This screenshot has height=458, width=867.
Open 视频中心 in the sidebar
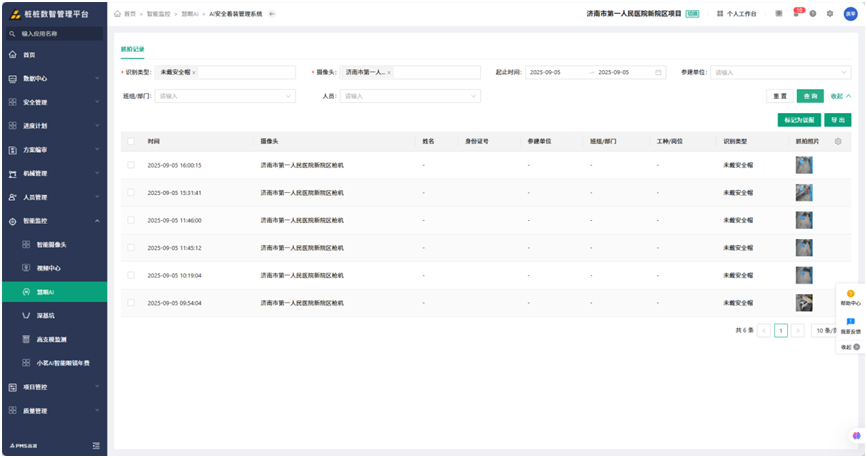pos(48,268)
